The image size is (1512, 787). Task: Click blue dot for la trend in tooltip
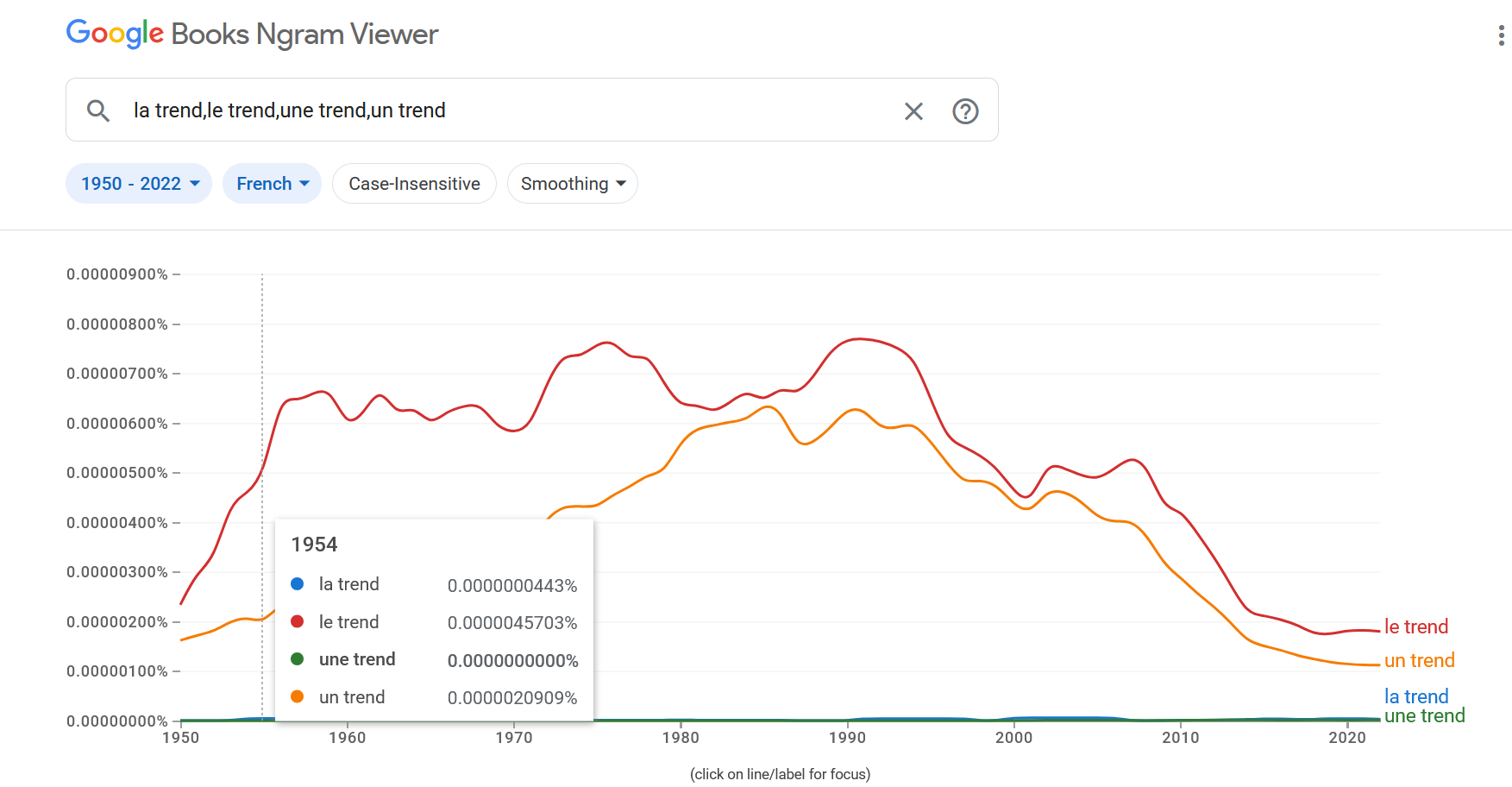click(x=298, y=584)
